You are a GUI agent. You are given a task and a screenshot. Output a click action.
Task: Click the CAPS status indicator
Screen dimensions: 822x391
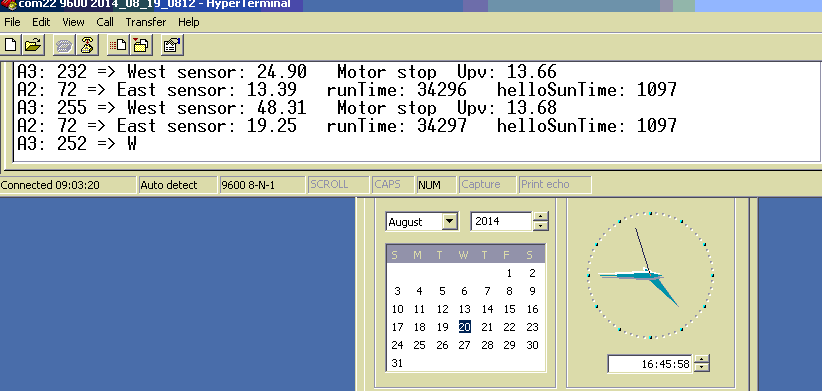393,185
